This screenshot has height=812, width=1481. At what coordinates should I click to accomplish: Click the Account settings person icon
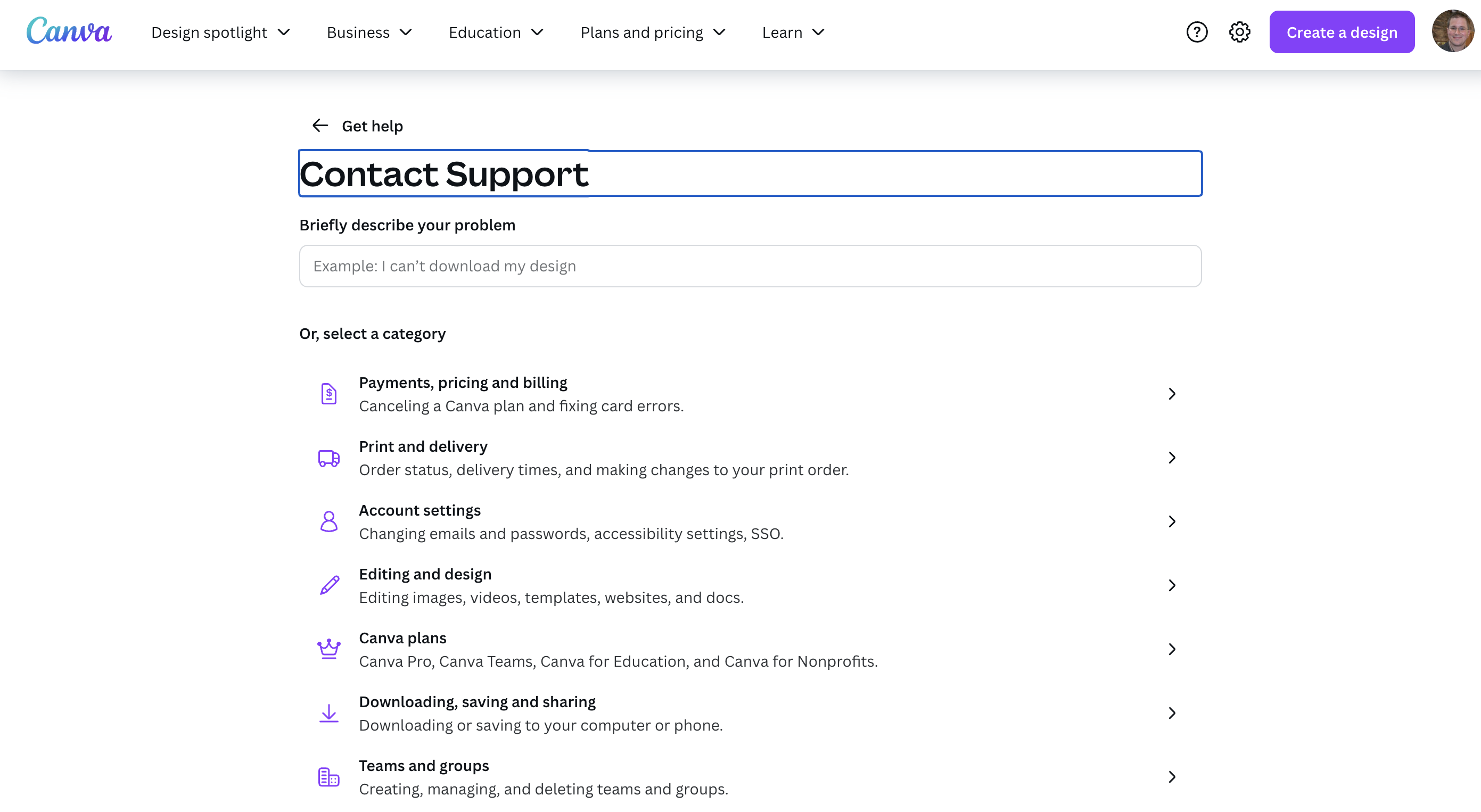click(x=329, y=522)
